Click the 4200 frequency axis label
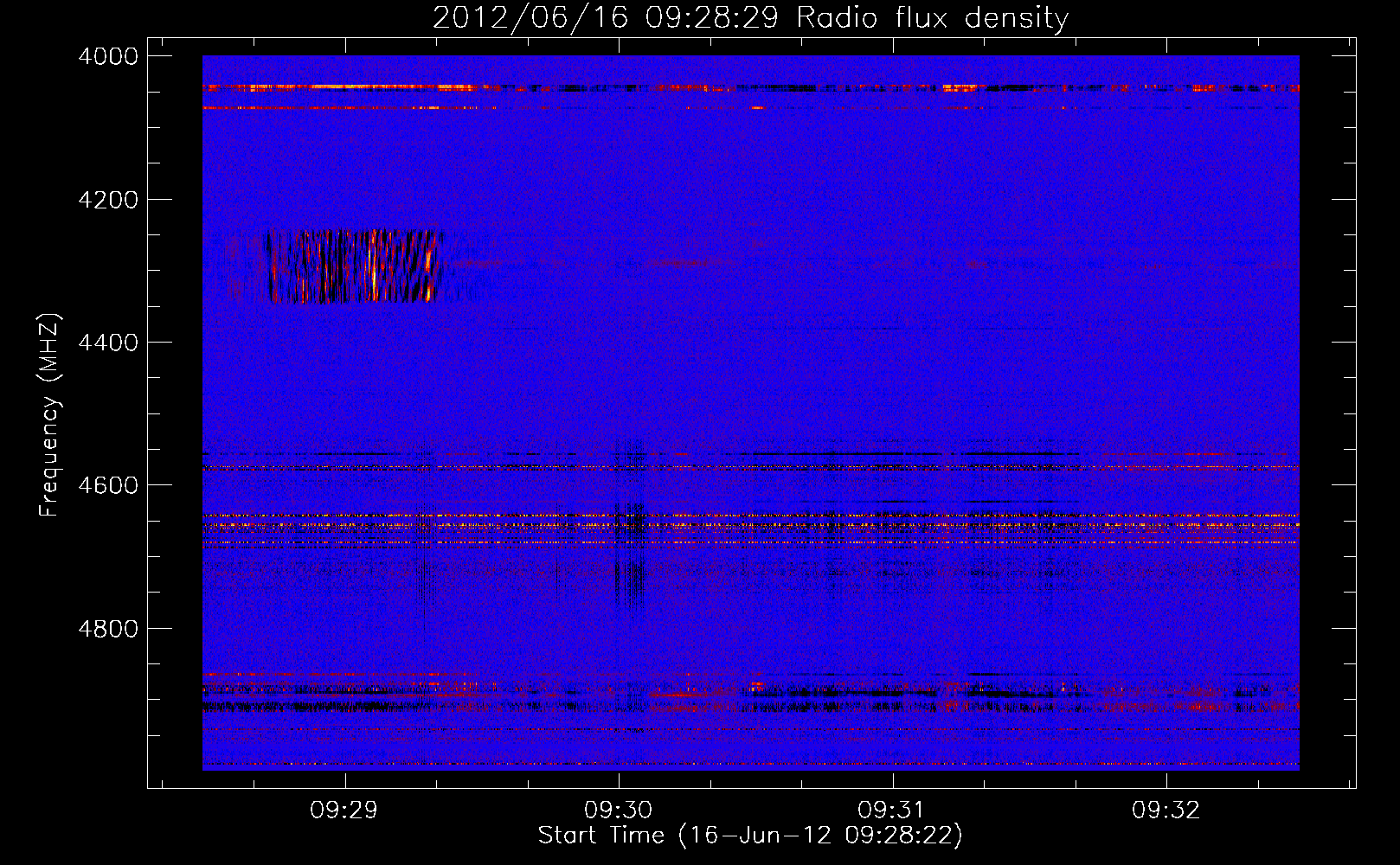This screenshot has height=865, width=1400. 108,200
